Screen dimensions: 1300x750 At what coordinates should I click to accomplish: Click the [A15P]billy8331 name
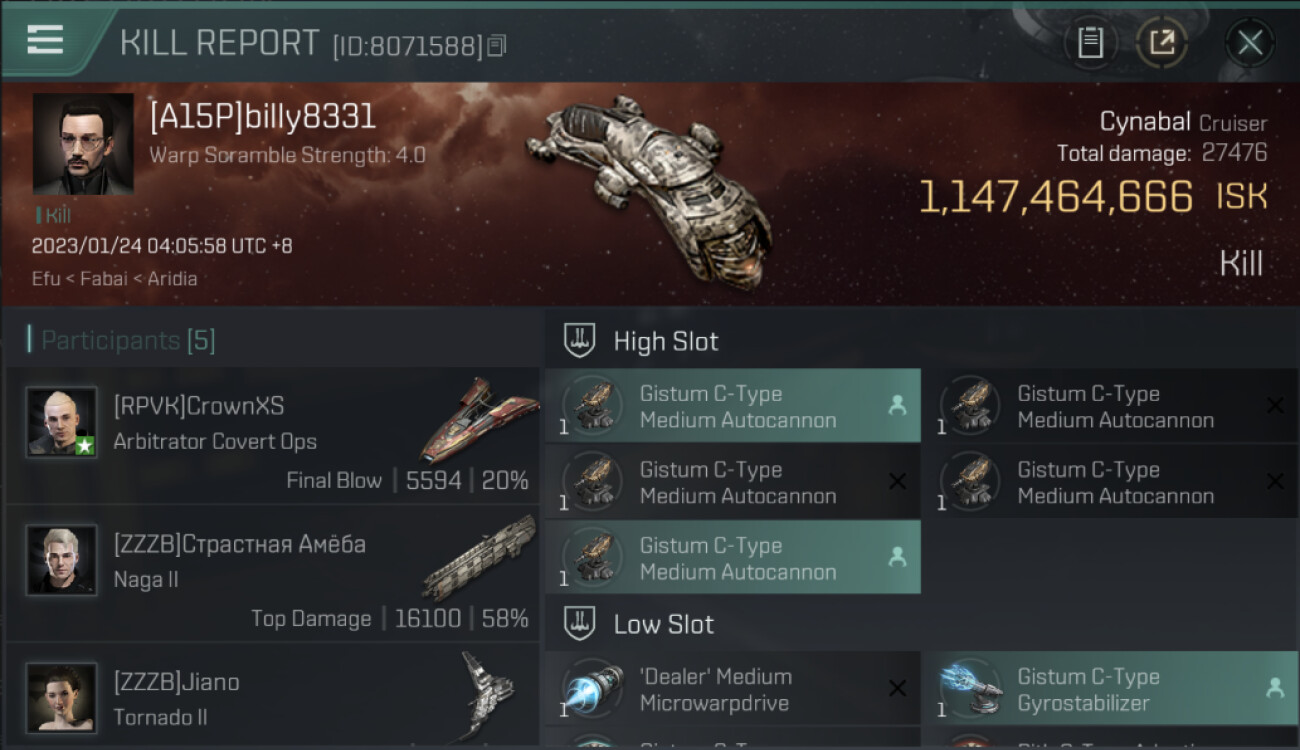click(263, 117)
